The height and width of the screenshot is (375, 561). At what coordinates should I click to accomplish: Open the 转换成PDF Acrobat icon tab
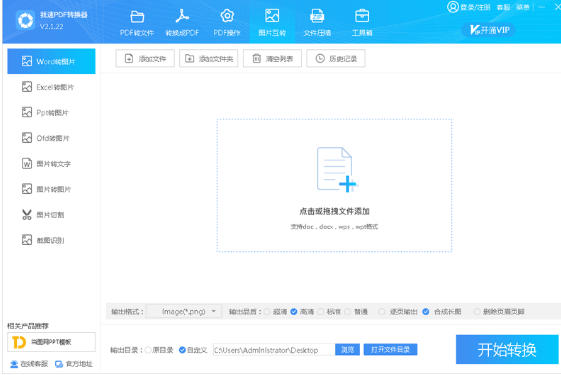click(x=182, y=23)
